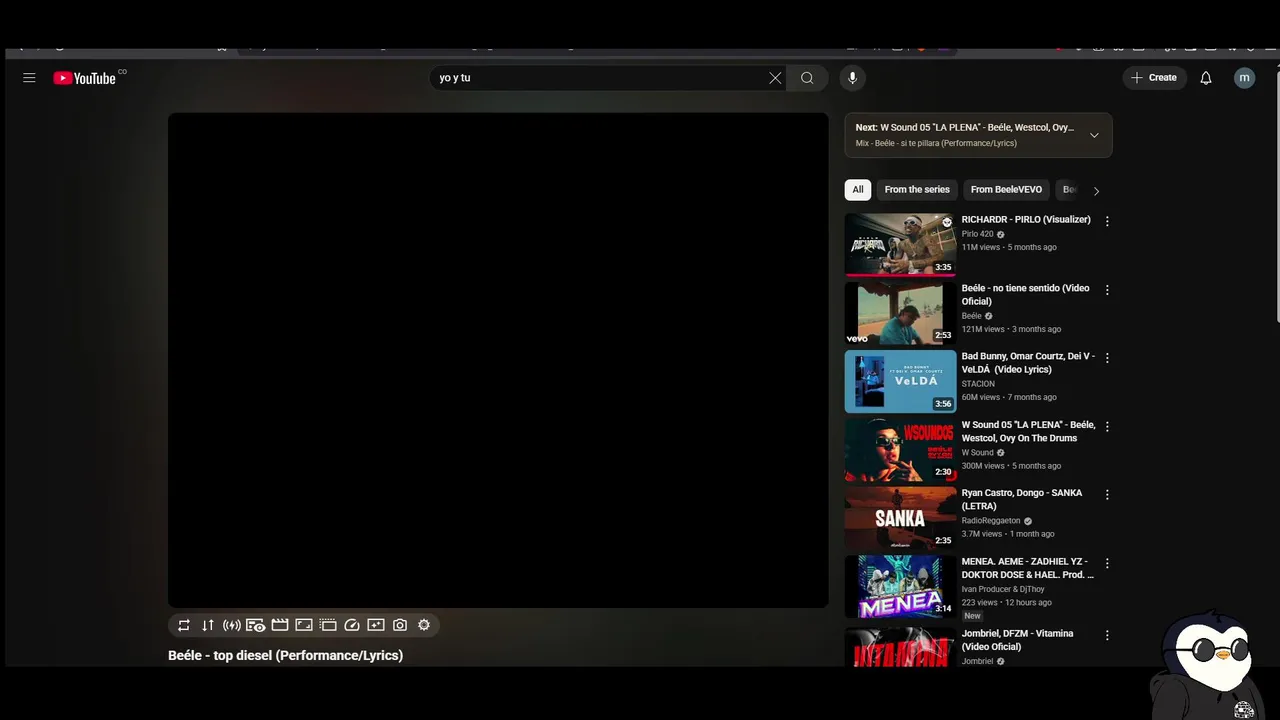This screenshot has height=720, width=1280.
Task: Open the toolbar settings gear
Action: [424, 625]
